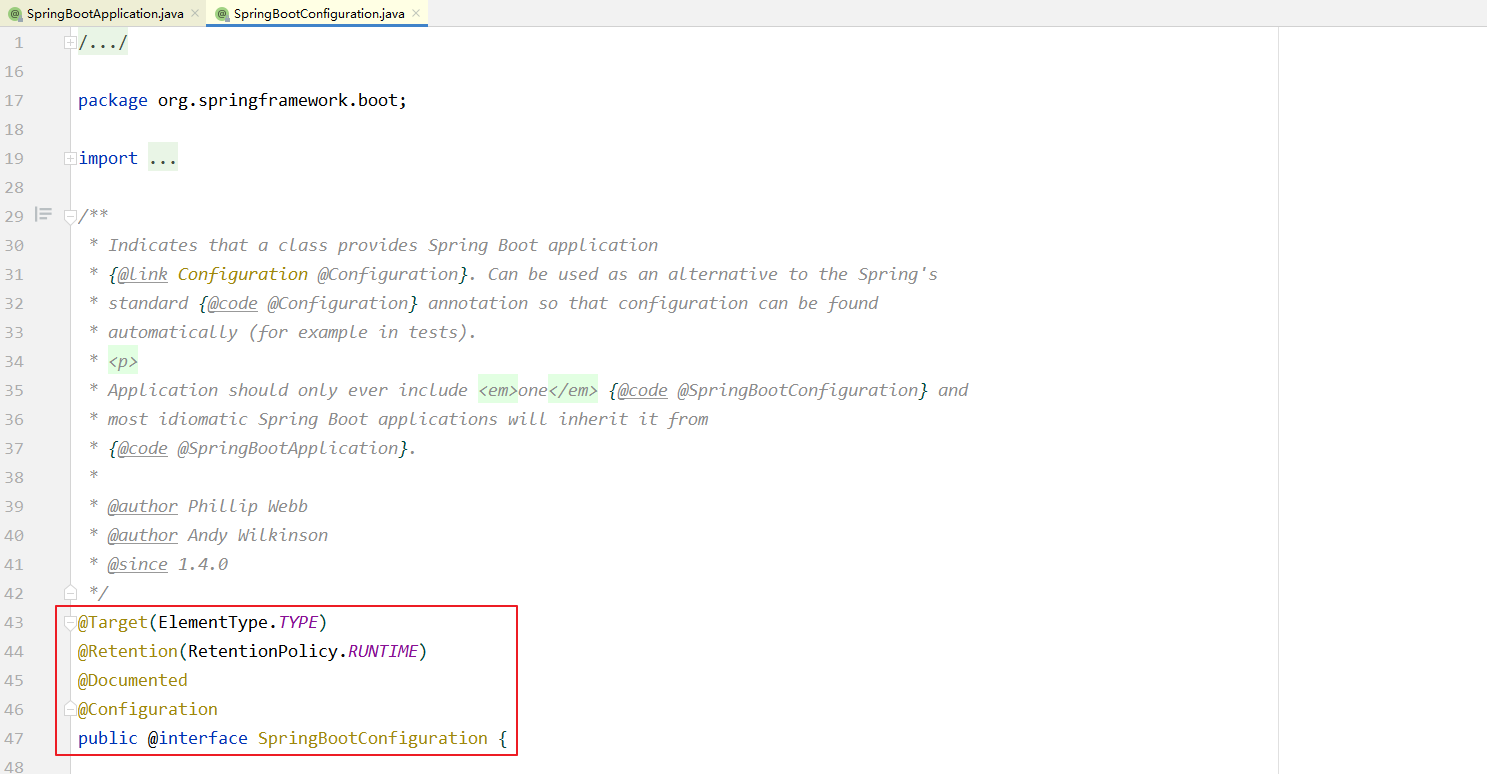Close the SpringBootApplication.java tab
The image size is (1487, 774).
[x=195, y=14]
